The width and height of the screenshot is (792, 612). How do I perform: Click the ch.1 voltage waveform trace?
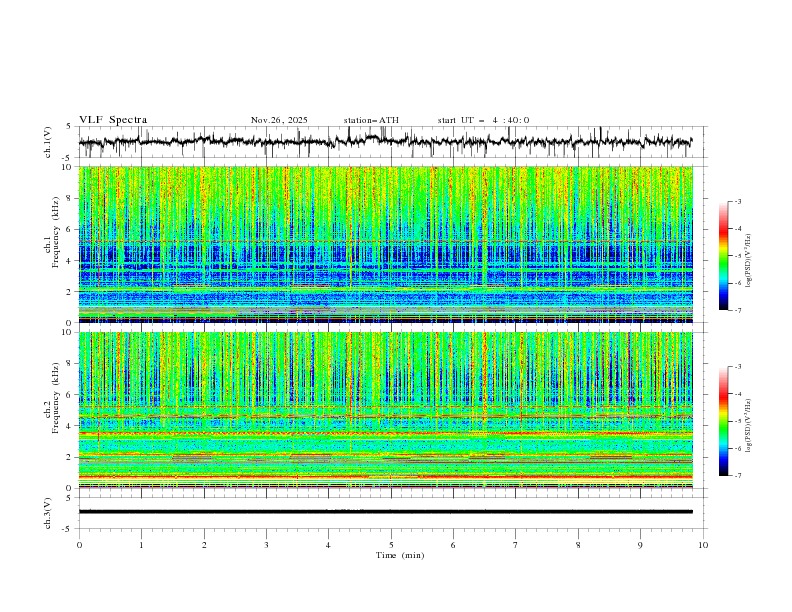tap(385, 142)
